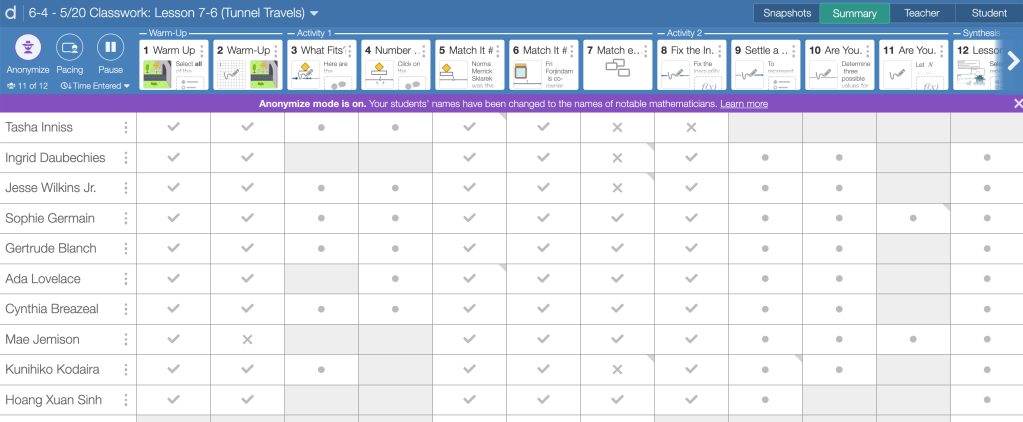This screenshot has width=1023, height=422.
Task: Go to next screens with right arrow
Action: point(1013,58)
